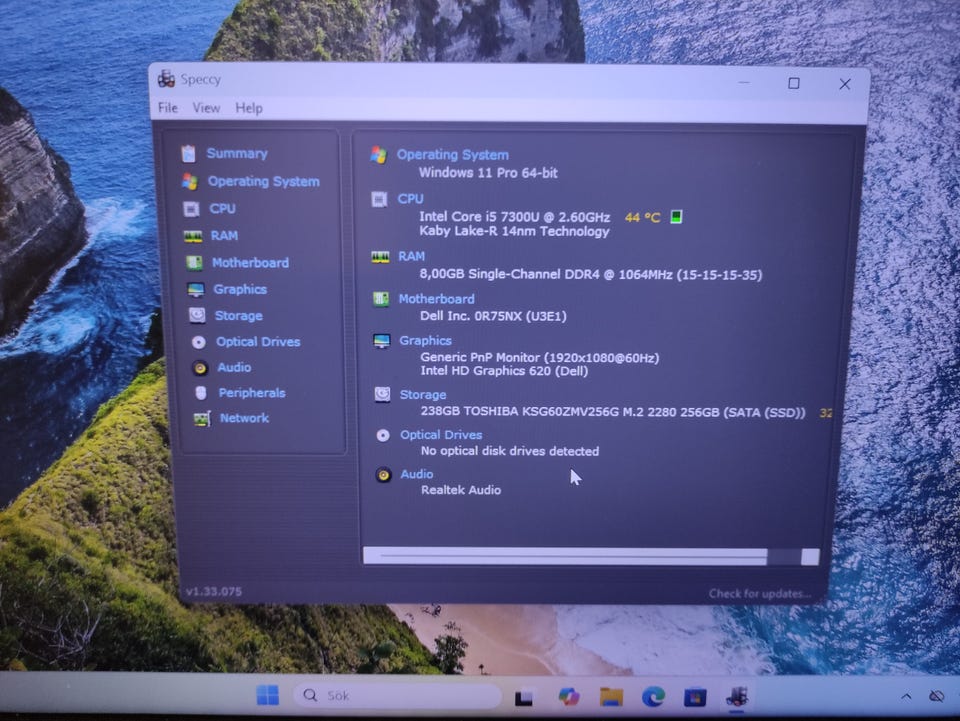The image size is (960, 721).
Task: Click the Check for updates link
Action: (x=759, y=593)
